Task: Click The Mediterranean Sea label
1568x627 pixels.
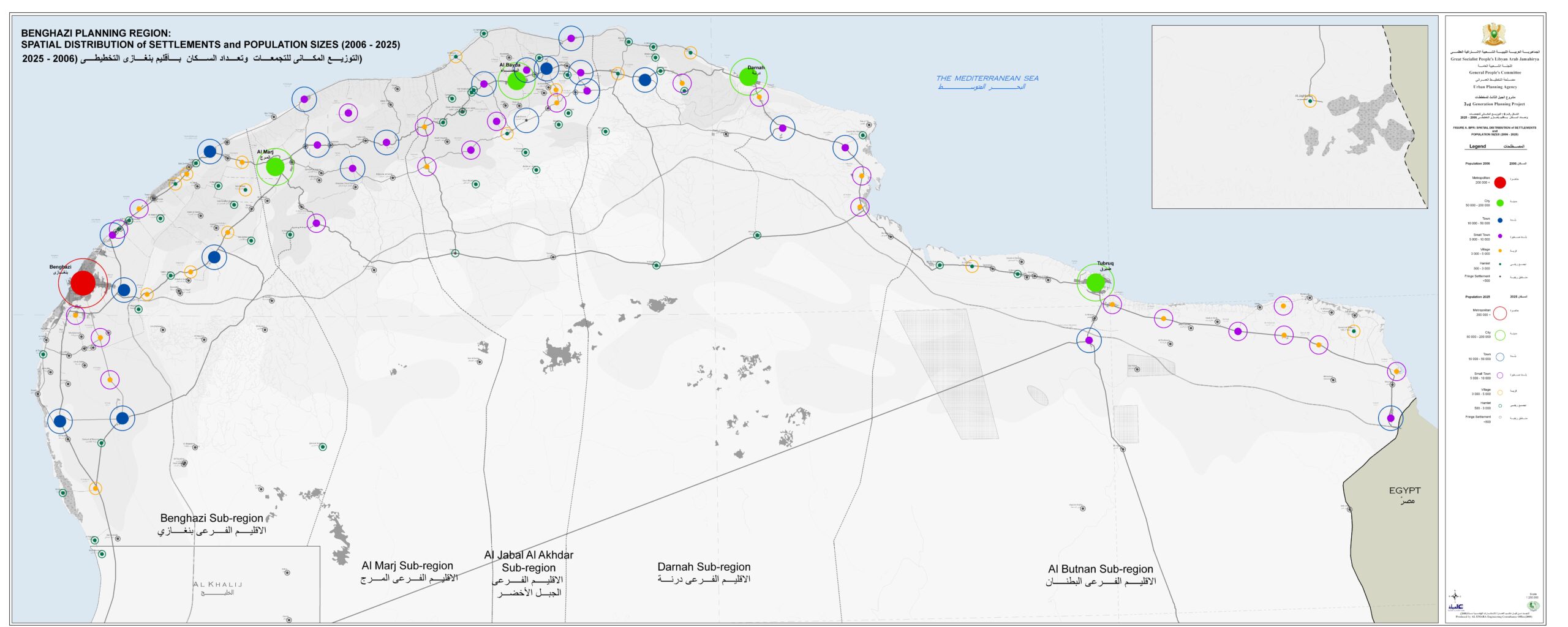Action: [987, 78]
